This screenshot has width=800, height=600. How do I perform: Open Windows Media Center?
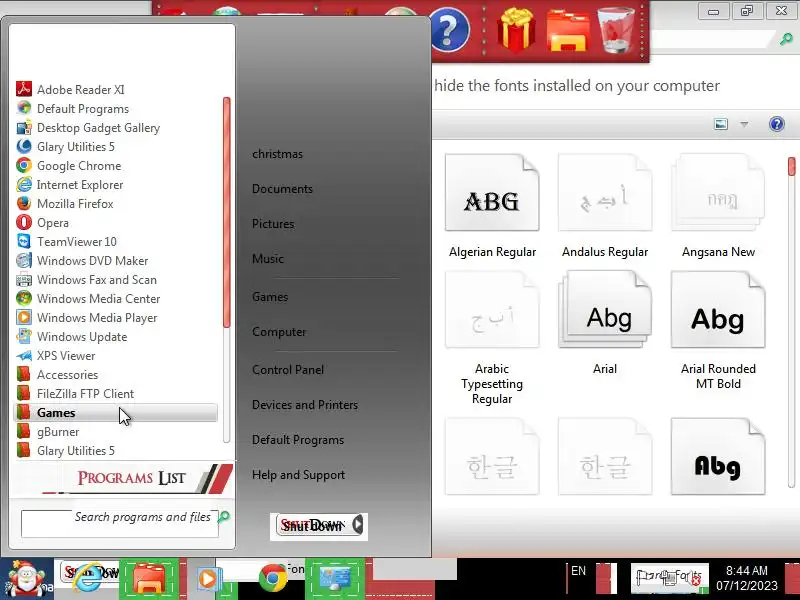tap(88, 298)
